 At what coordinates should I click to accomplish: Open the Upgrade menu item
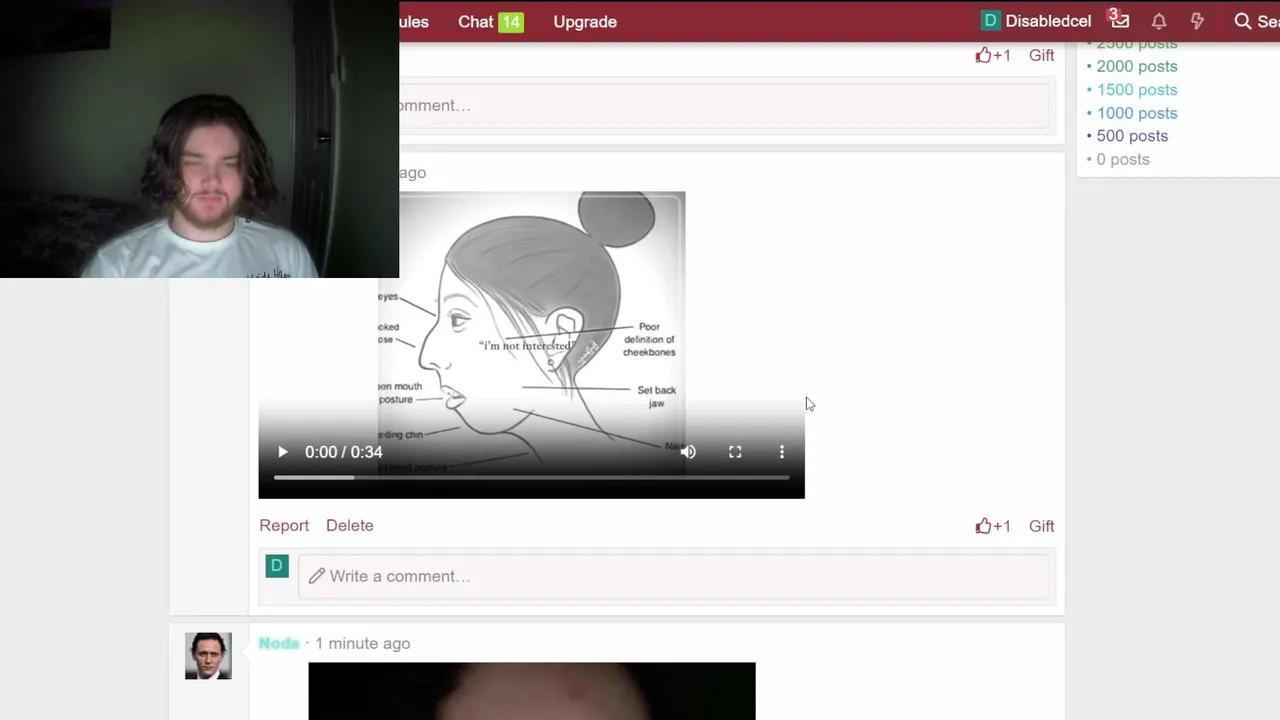(x=585, y=21)
